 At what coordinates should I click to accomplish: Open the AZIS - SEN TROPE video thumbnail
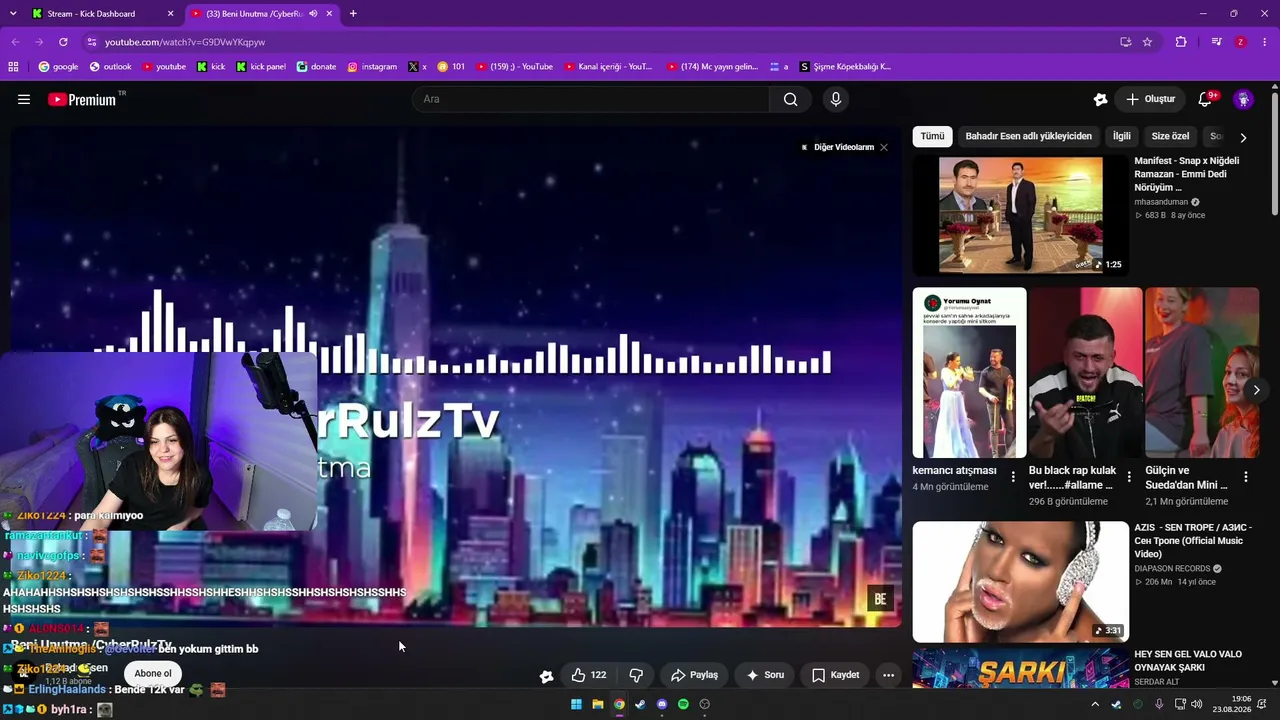pos(1020,581)
